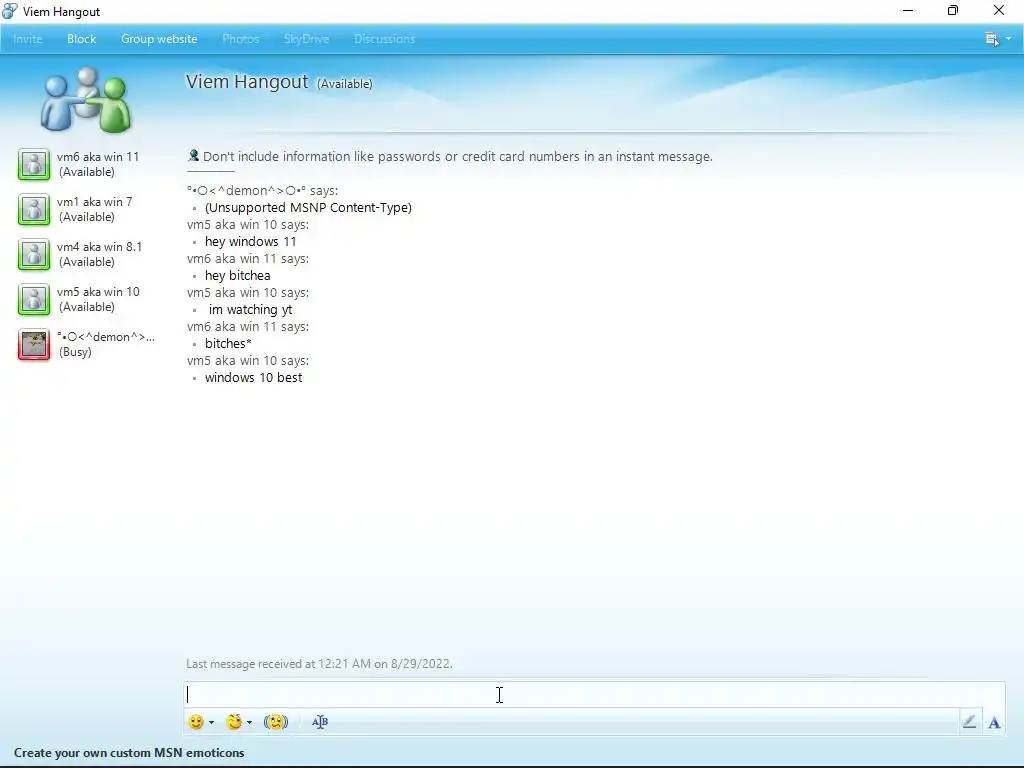Expand the emoticon dropdown arrow
Viewport: 1024px width, 768px height.
(212, 722)
